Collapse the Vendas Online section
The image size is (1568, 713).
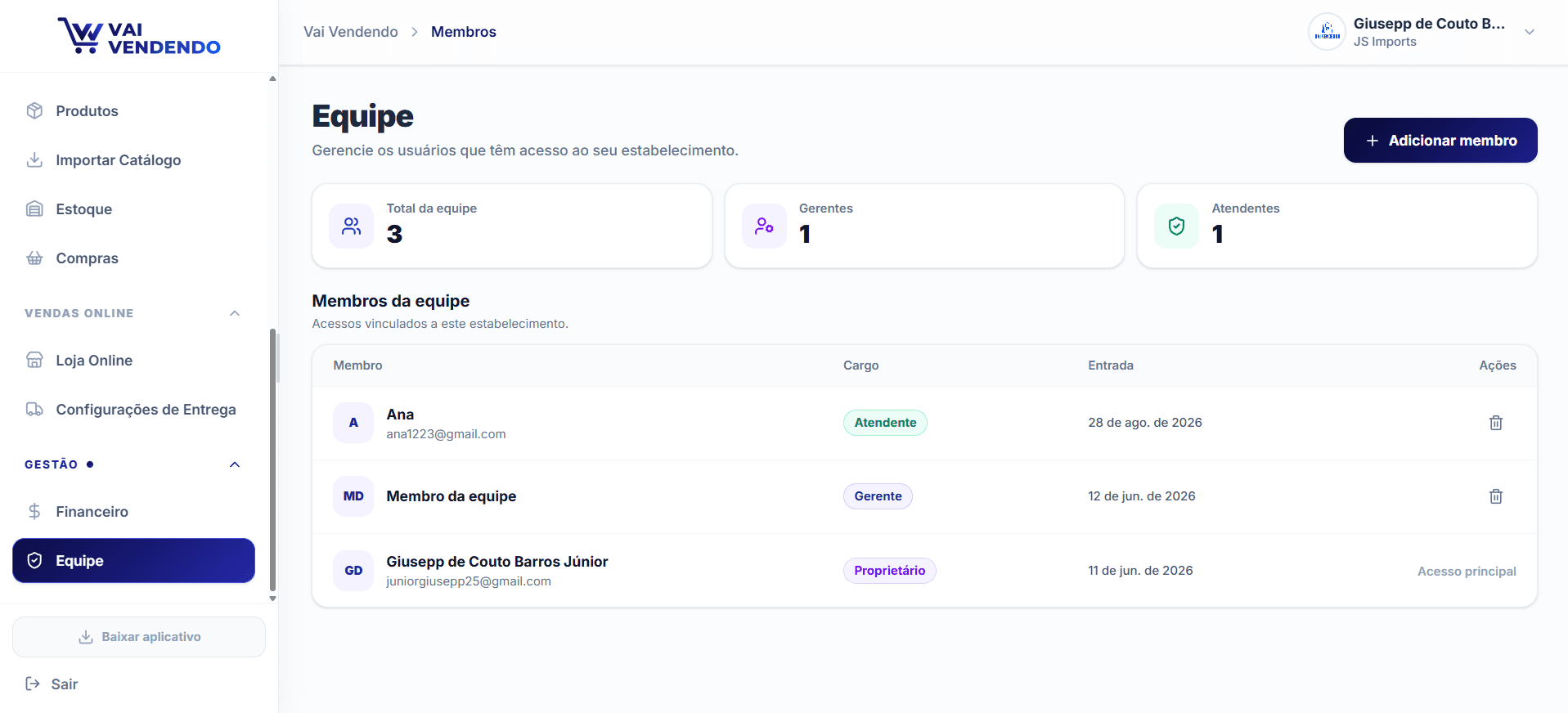[235, 313]
